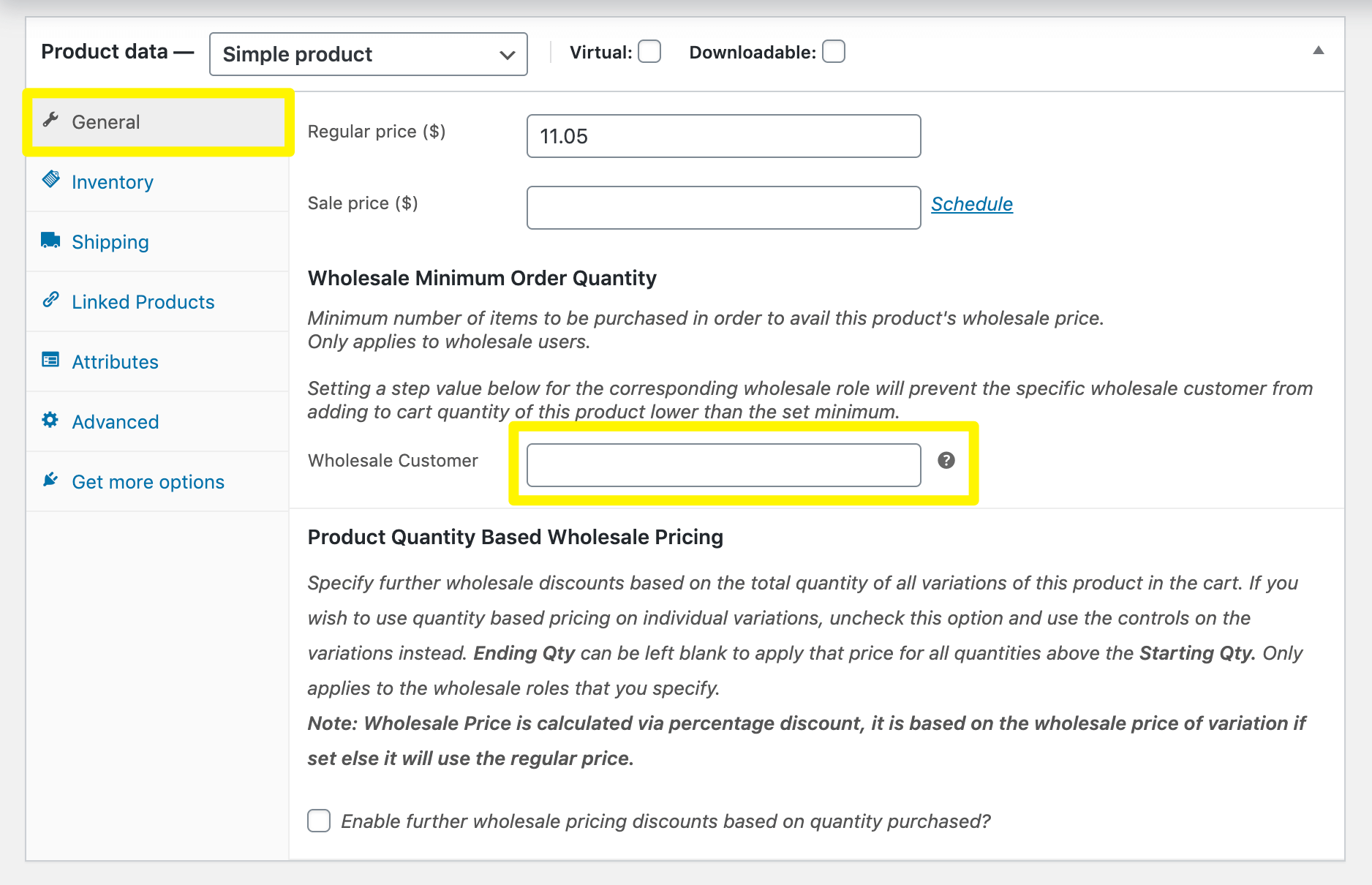Click the Linked Products chain icon
Viewport: 1372px width, 885px height.
coord(50,300)
